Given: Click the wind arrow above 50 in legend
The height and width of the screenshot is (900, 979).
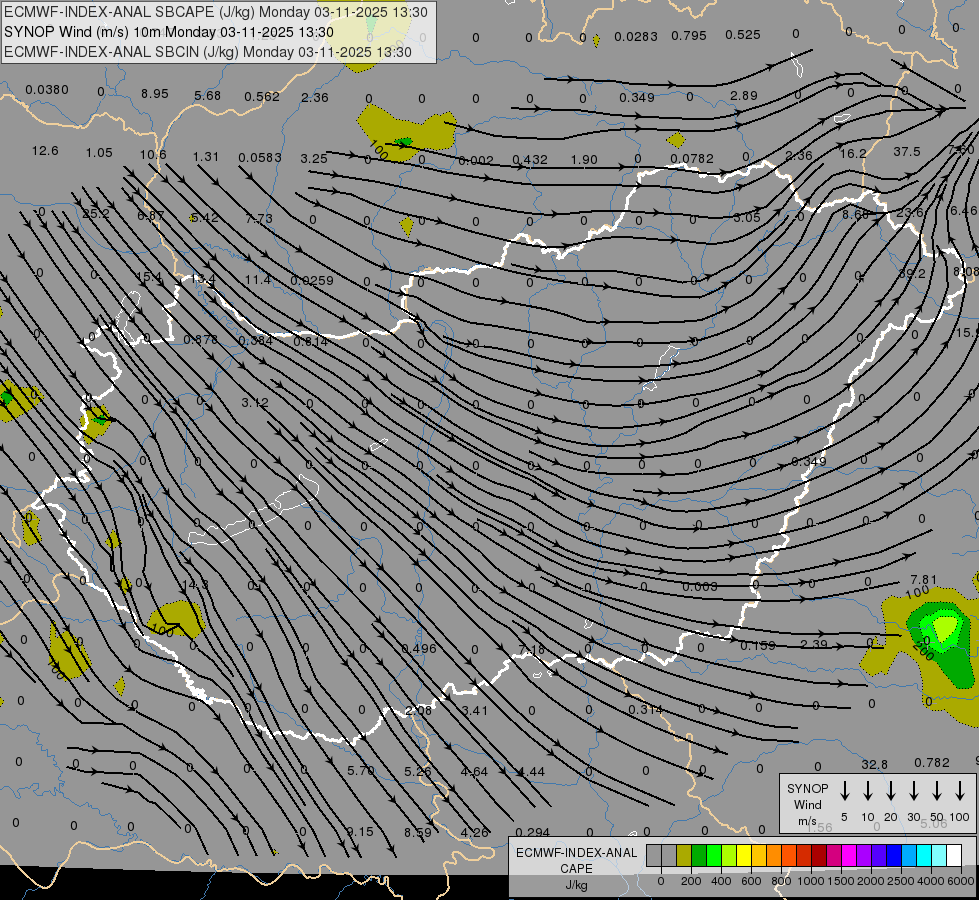Looking at the screenshot, I should [x=937, y=790].
